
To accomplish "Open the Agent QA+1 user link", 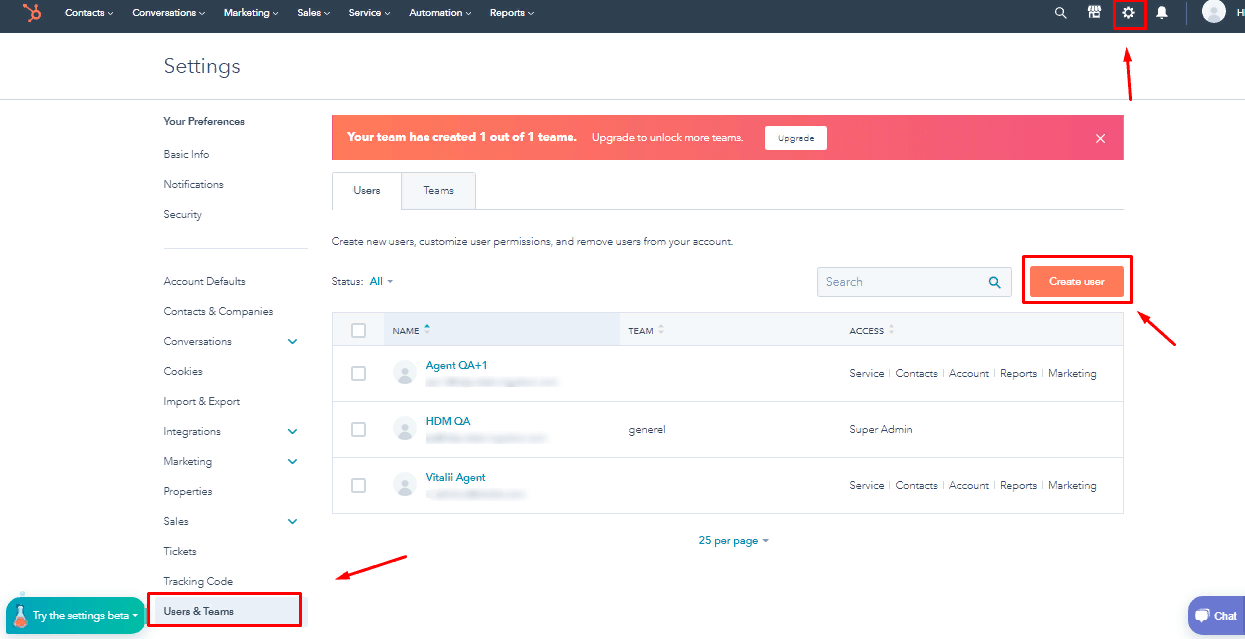I will pyautogui.click(x=457, y=366).
